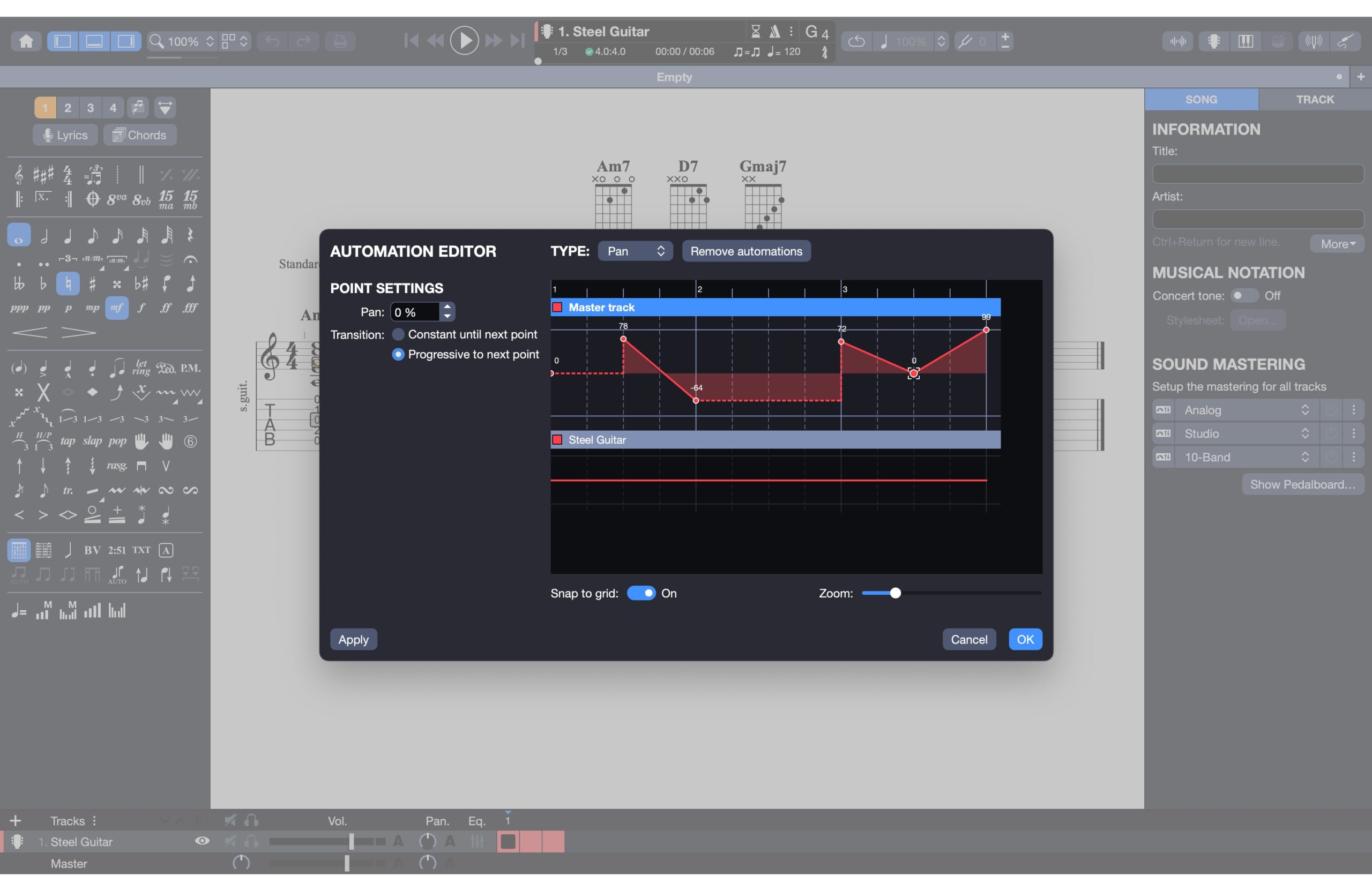The height and width of the screenshot is (891, 1372).
Task: Click the palm mute P.M. icon
Action: (190, 368)
